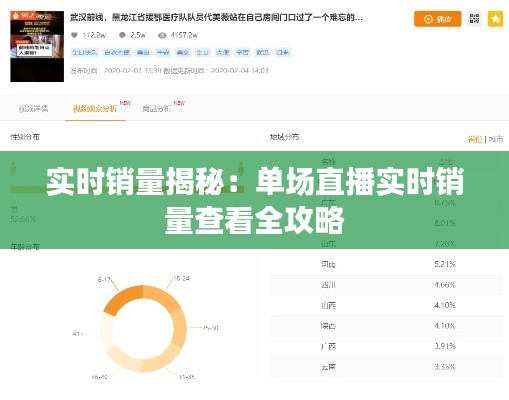Switch to the 商品分析 tab
The height and width of the screenshot is (400, 509).
[157, 109]
